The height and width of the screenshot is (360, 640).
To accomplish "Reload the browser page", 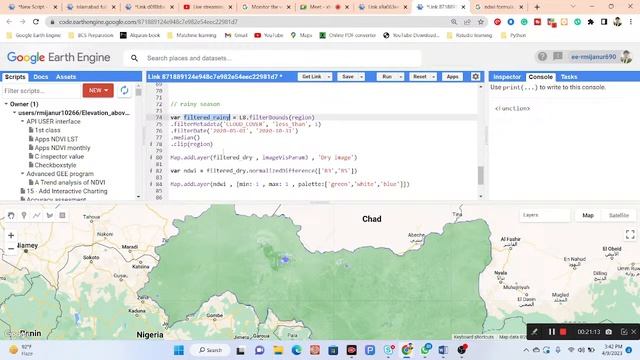I will click(x=36, y=22).
